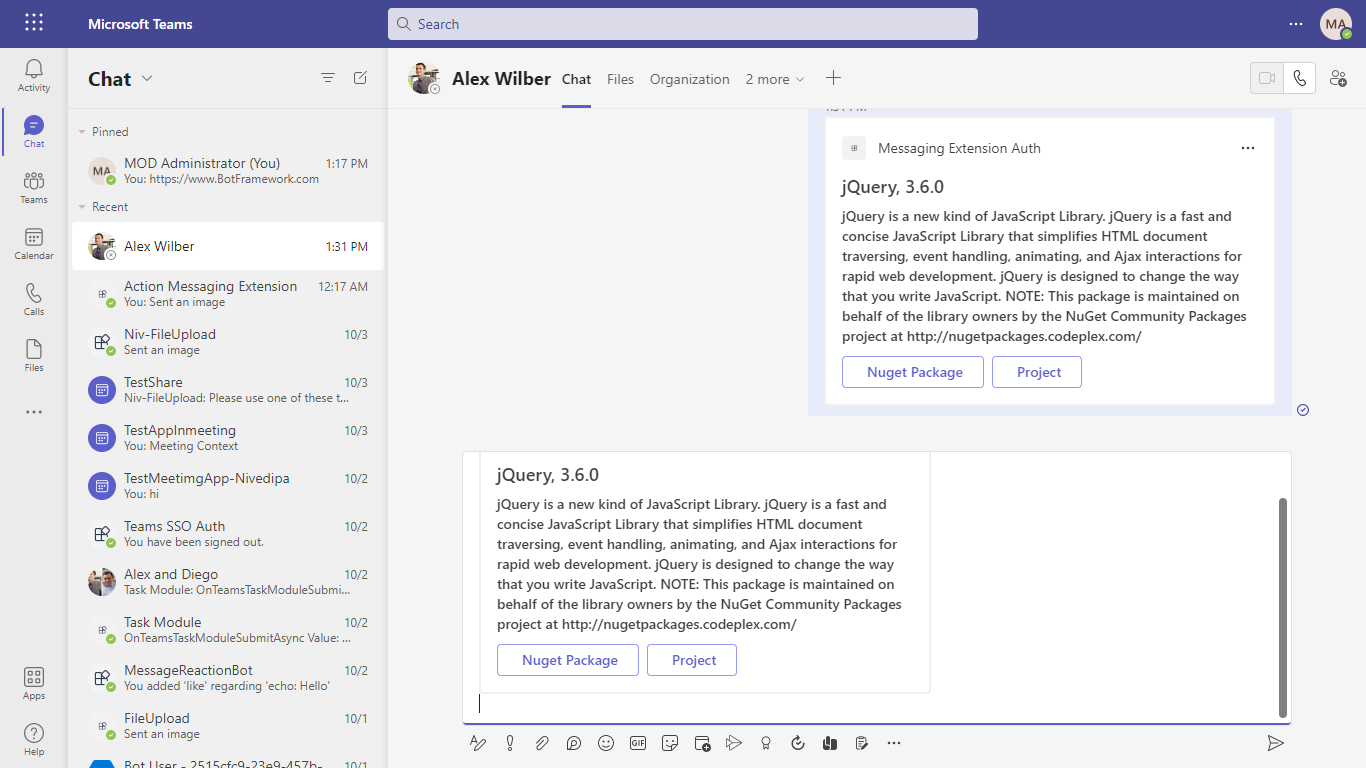Image resolution: width=1366 pixels, height=768 pixels.
Task: Open the MA profile avatar menu
Action: point(1336,24)
